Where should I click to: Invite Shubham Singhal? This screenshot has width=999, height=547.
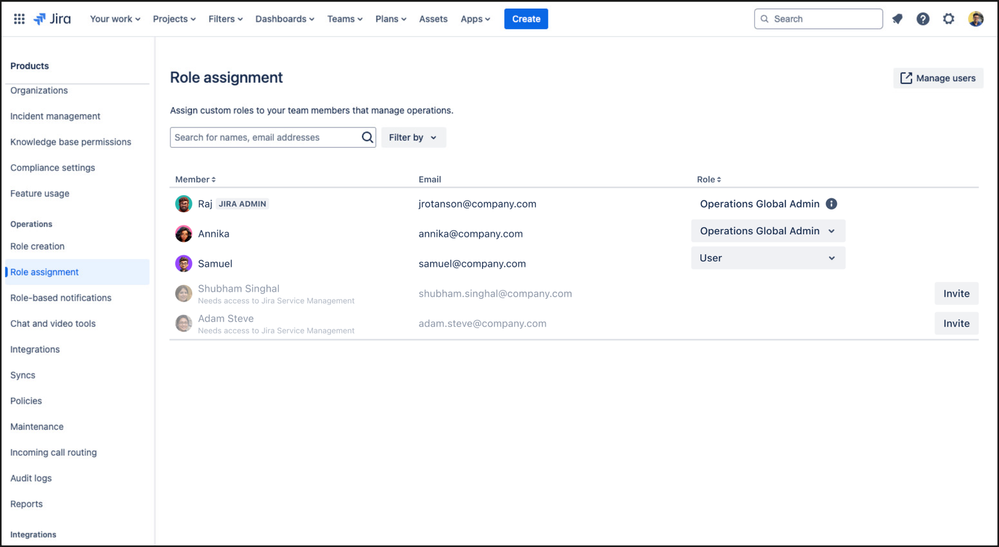point(956,294)
